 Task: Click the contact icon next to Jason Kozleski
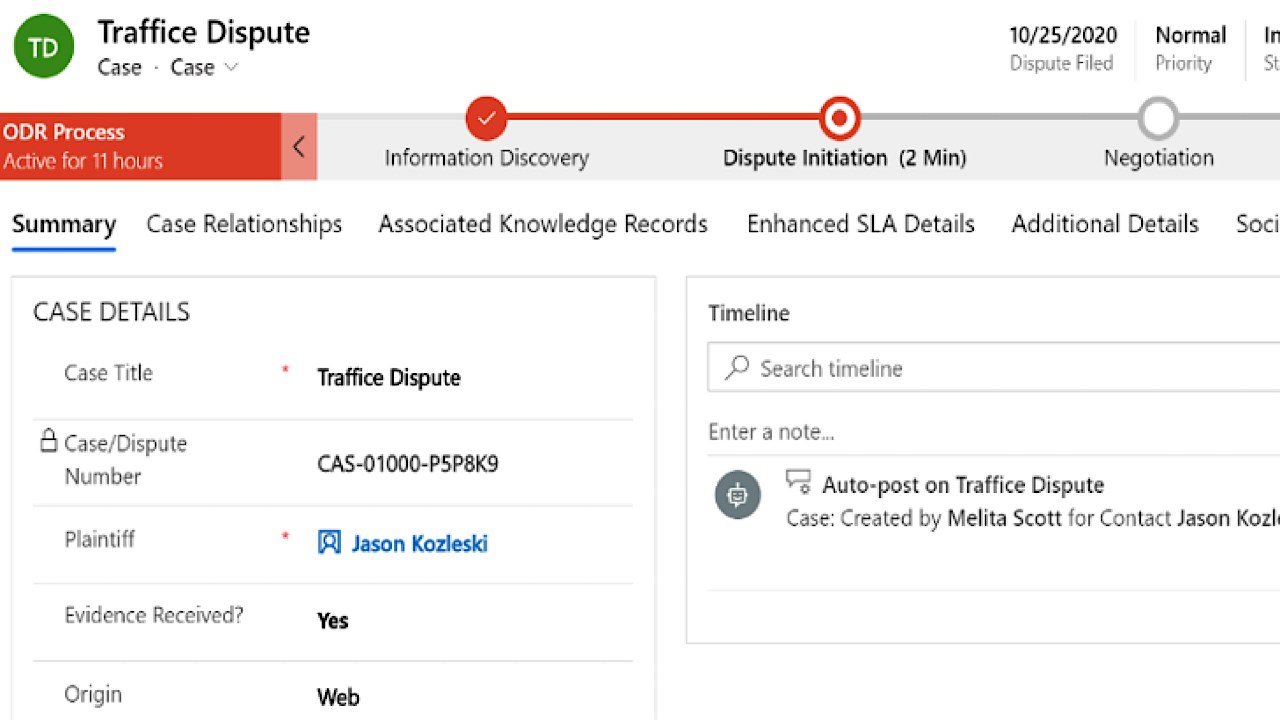point(329,543)
